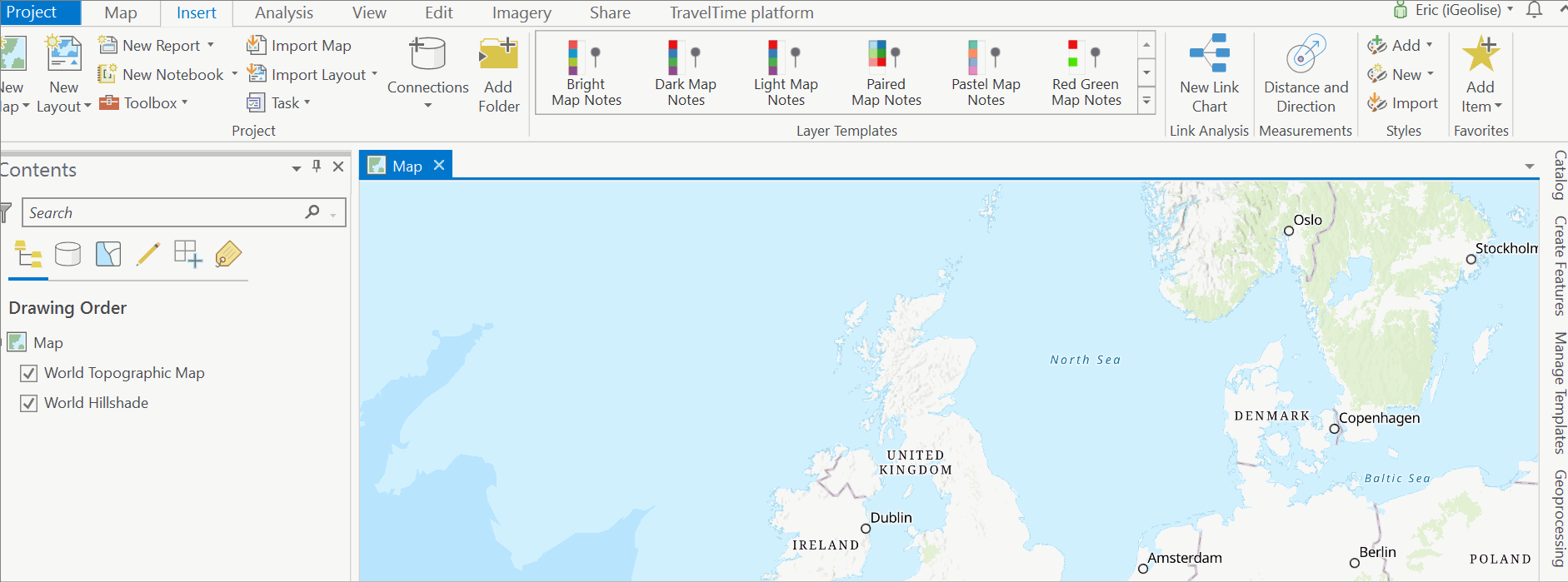Switch to the Map ribbon tab
The image size is (1568, 582).
click(121, 13)
